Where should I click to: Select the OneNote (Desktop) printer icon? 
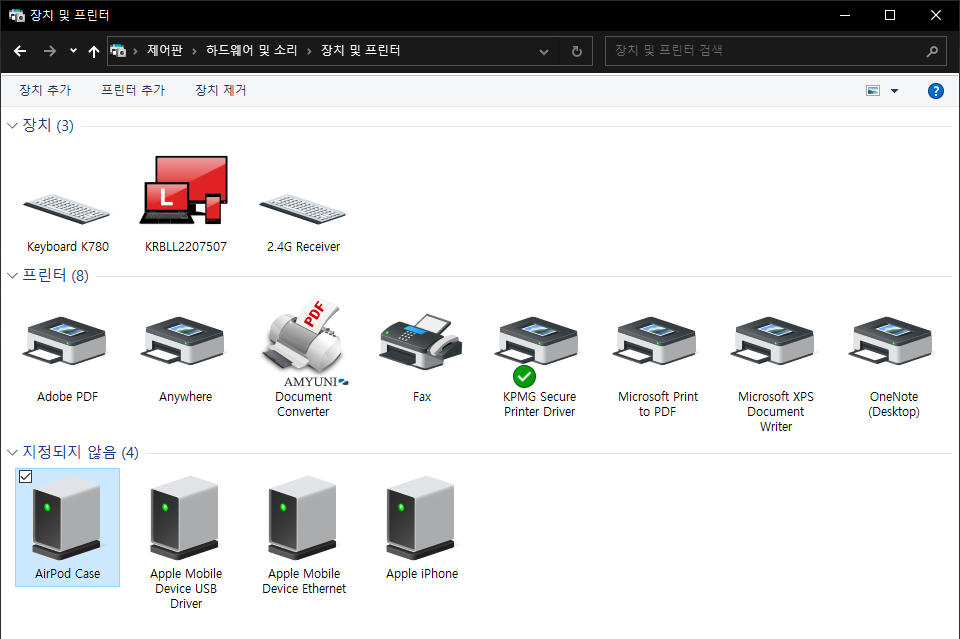[x=892, y=340]
